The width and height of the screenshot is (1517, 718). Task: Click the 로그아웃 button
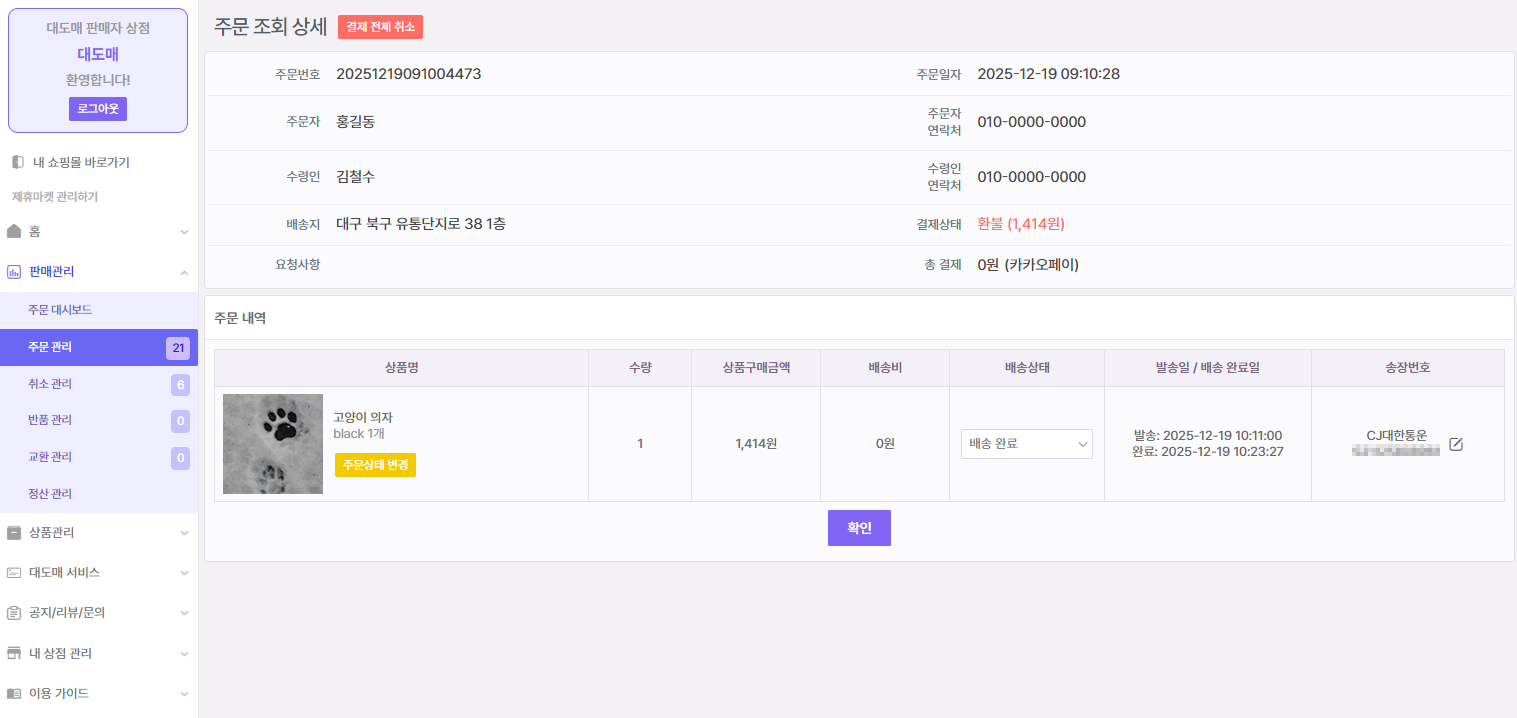pyautogui.click(x=98, y=109)
